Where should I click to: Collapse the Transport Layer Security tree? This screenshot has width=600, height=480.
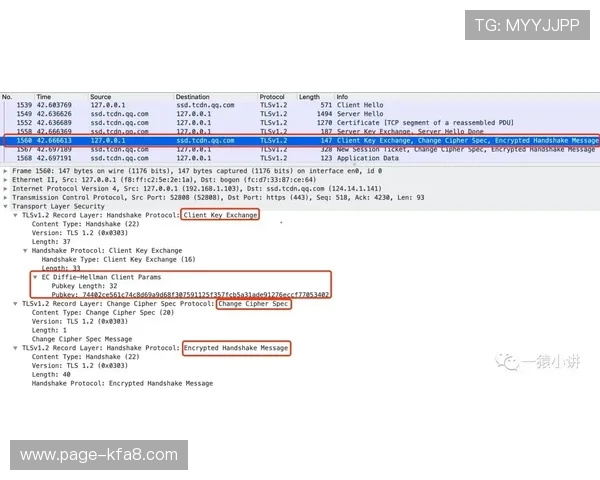7,206
